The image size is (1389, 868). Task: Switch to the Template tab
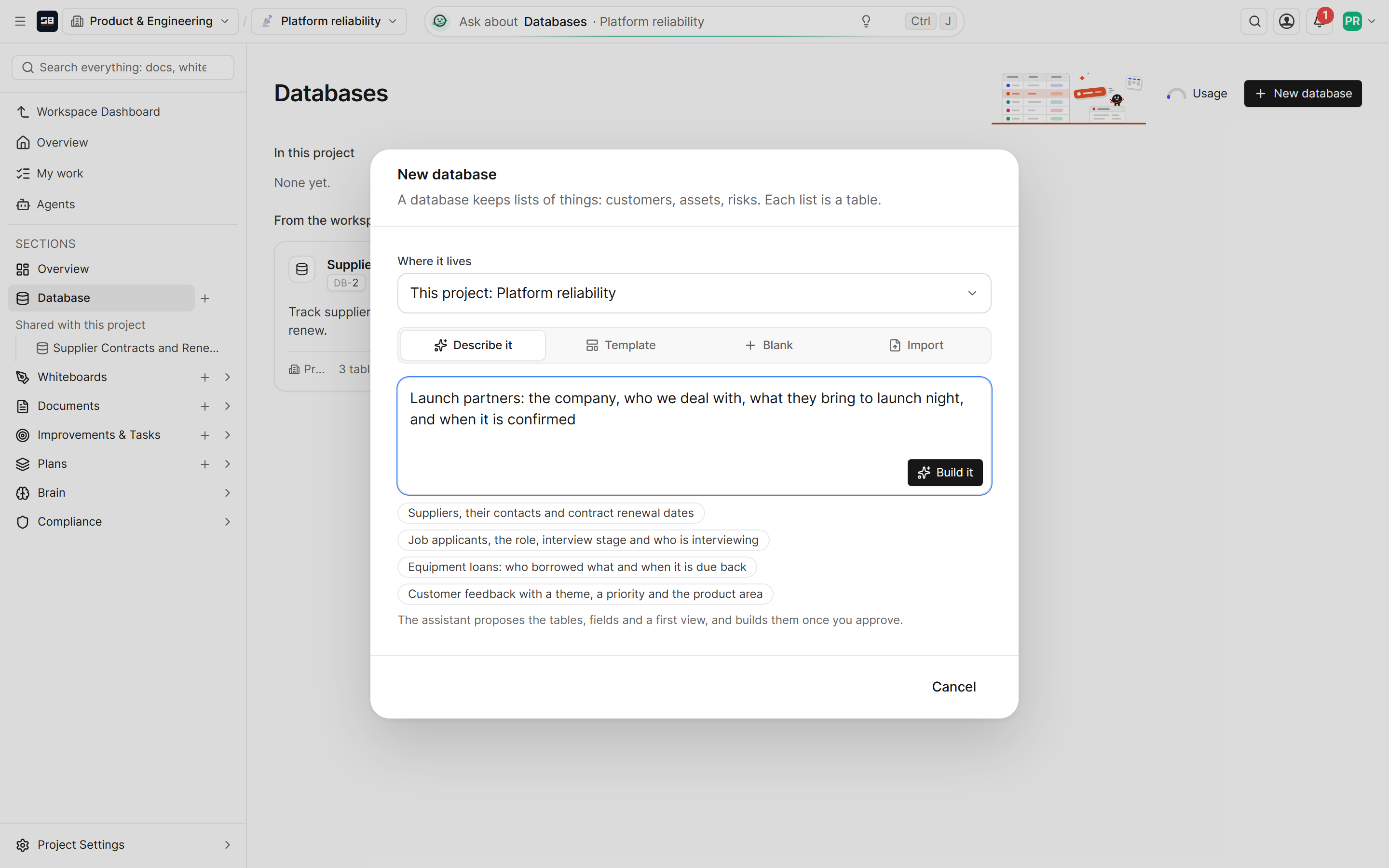(620, 345)
